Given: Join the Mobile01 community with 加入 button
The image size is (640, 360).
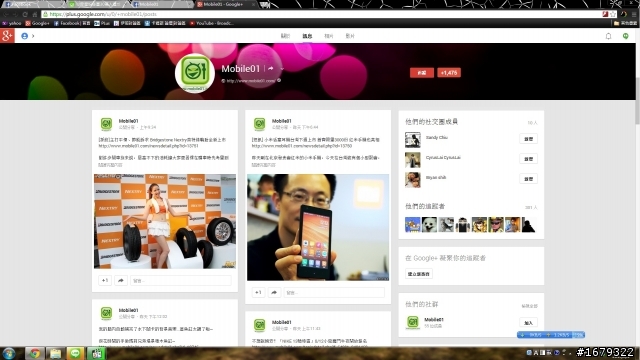Looking at the screenshot, I should click(x=528, y=323).
